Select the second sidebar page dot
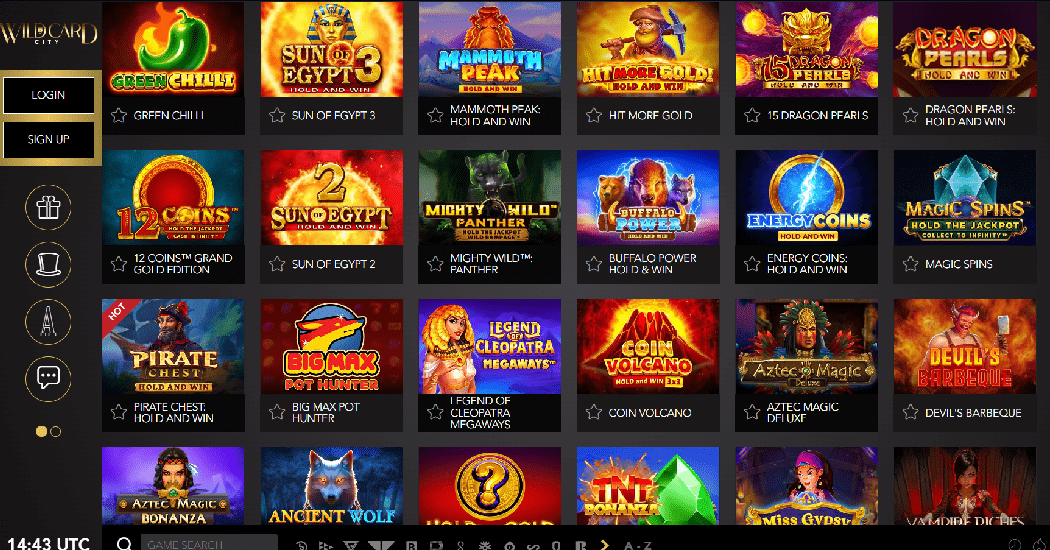This screenshot has height=550, width=1050. (x=56, y=431)
